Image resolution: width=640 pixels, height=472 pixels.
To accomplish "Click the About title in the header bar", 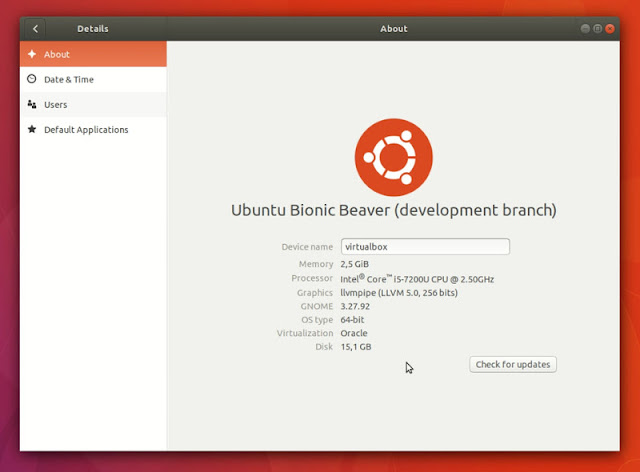I will pos(393,29).
